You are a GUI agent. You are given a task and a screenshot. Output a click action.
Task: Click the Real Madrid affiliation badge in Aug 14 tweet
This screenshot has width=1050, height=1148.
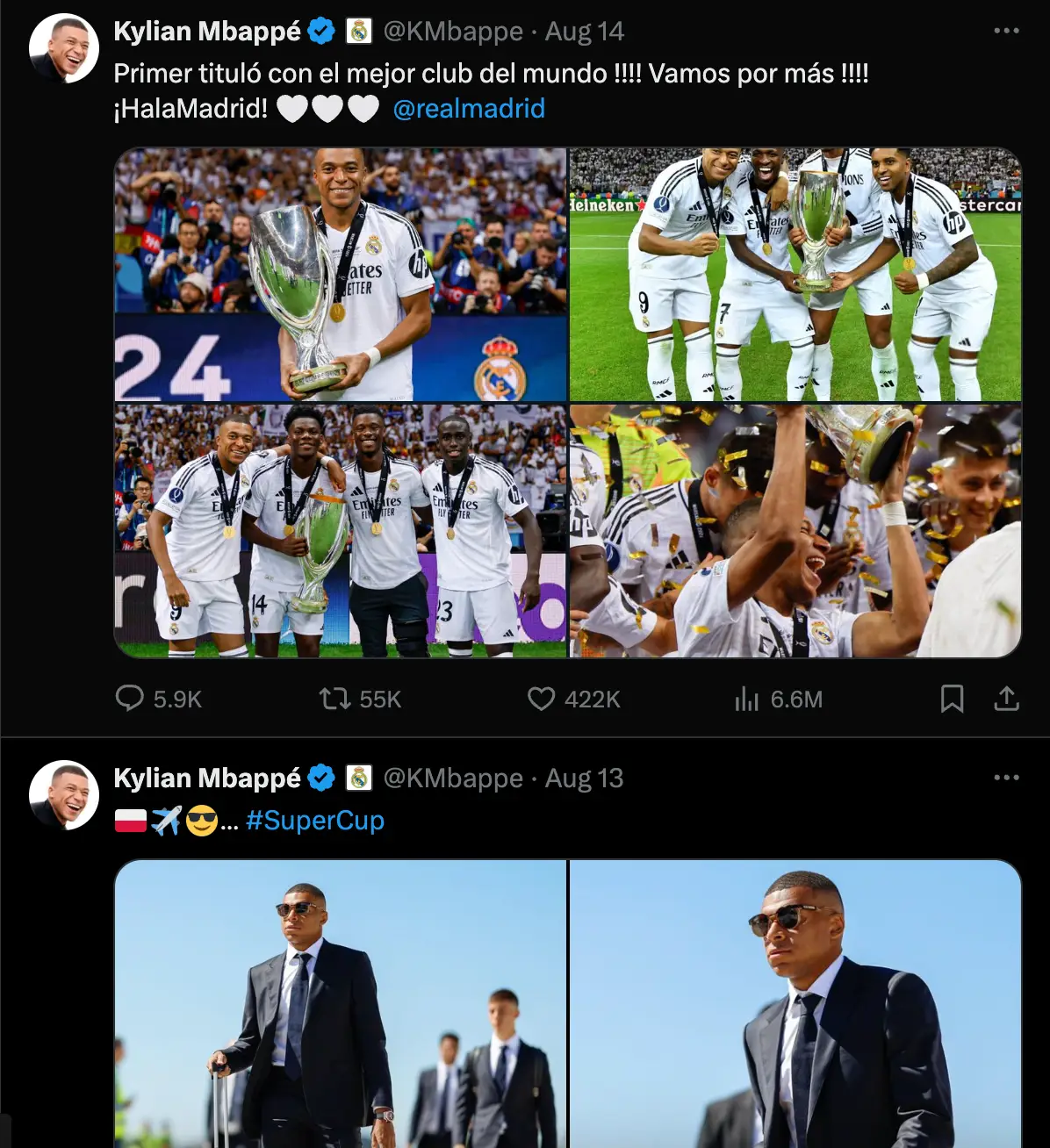359,32
